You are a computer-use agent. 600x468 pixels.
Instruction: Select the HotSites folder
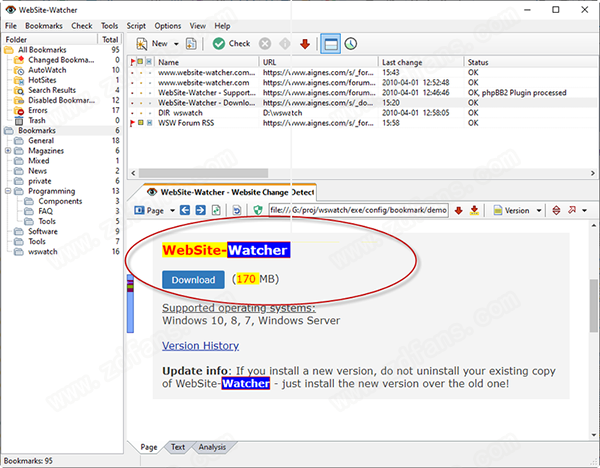[42, 80]
